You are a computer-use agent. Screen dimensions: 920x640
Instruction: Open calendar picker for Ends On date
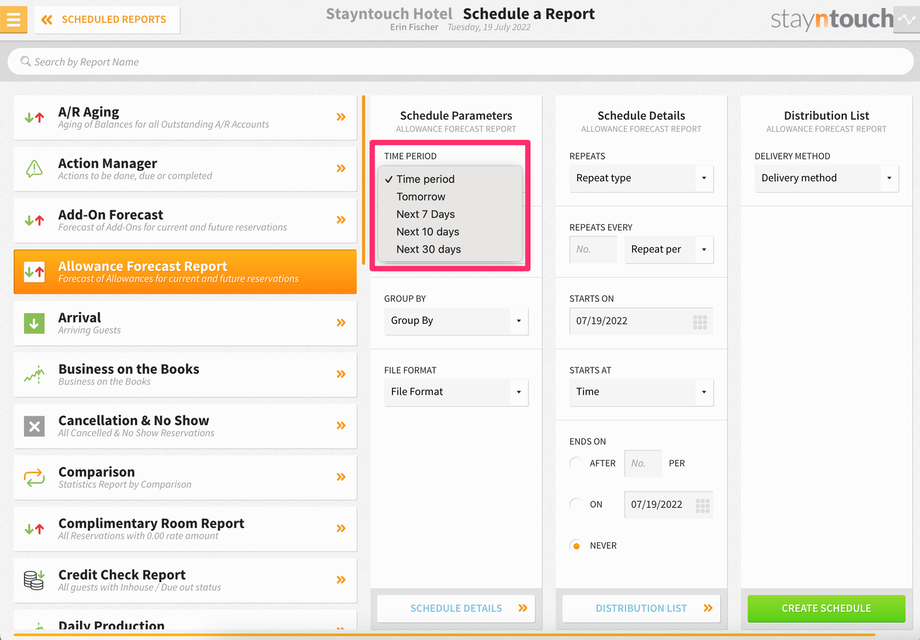click(702, 505)
